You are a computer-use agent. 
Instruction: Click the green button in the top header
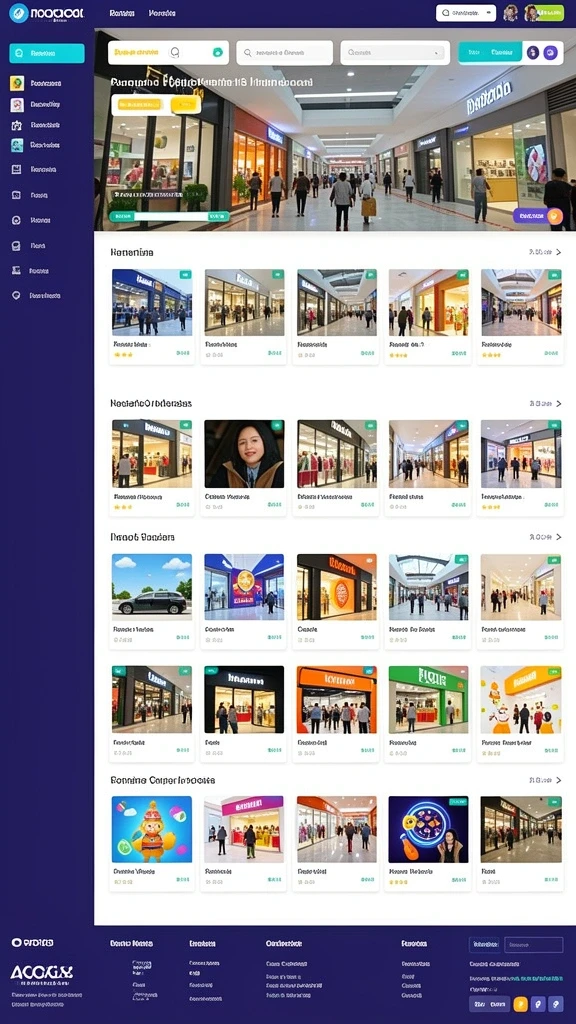(545, 13)
